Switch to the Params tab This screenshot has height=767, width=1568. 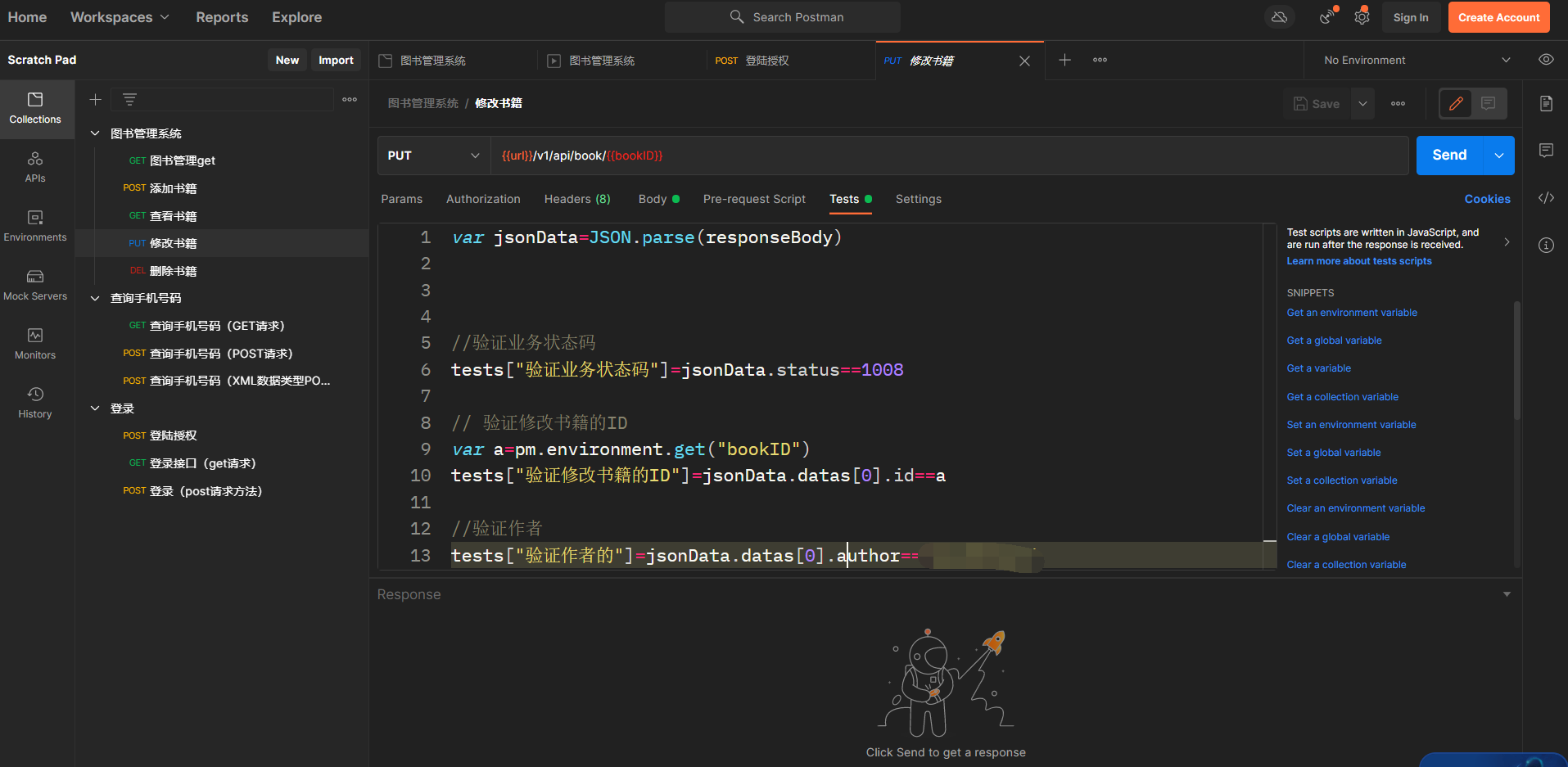click(x=402, y=199)
